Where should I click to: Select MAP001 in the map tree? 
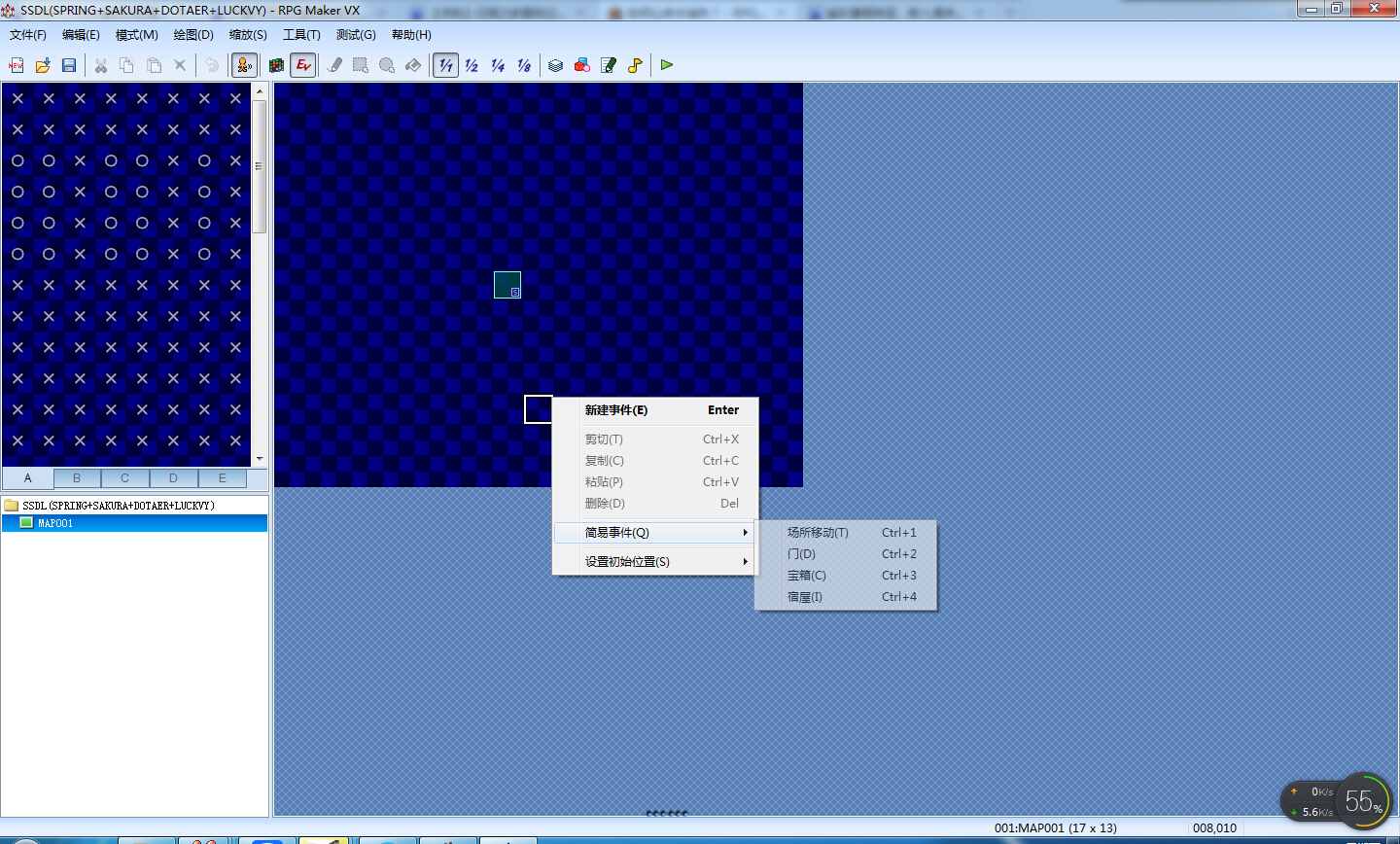coord(135,523)
